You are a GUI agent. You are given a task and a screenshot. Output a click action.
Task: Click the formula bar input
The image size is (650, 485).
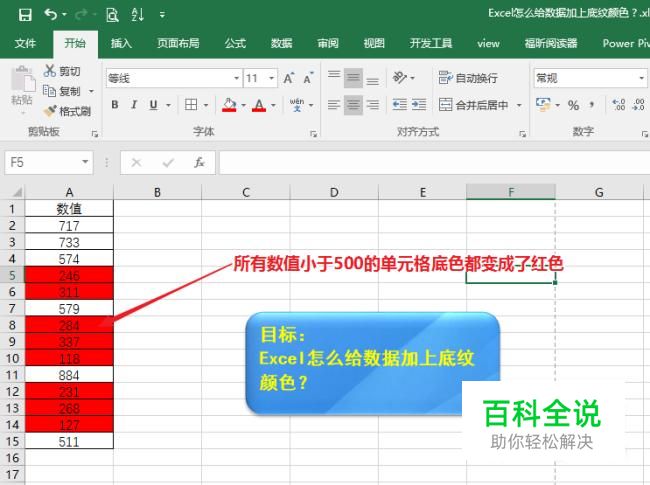(434, 162)
